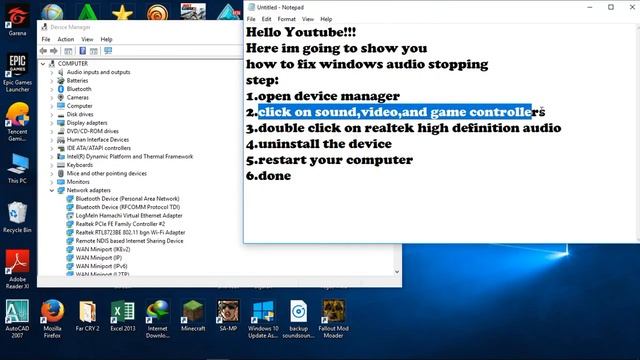640x360 pixels.
Task: Click the line '4.uninstall the device' in Notepad
Action: coord(319,144)
